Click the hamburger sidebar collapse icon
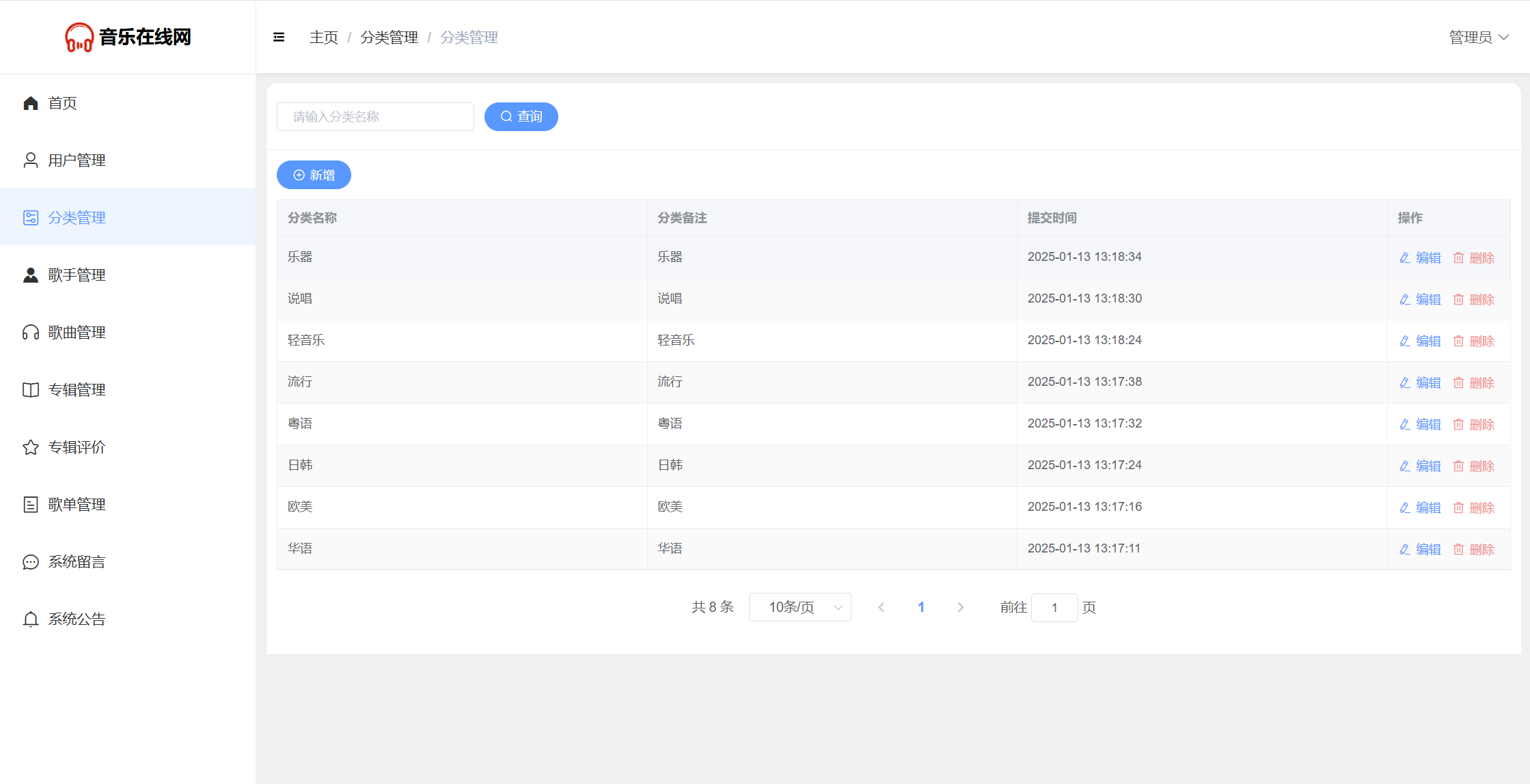Screen dimensions: 1530x784 [x=279, y=38]
